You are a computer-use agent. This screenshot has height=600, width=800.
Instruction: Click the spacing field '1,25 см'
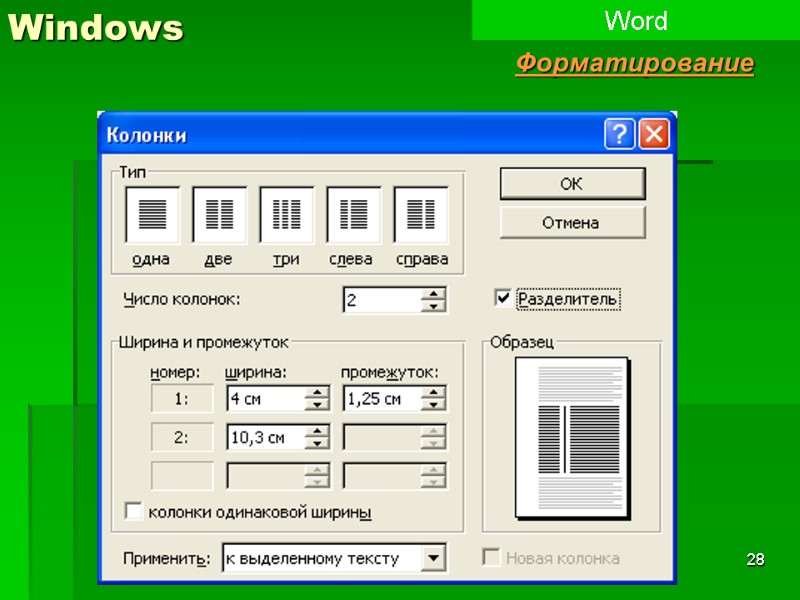click(383, 398)
